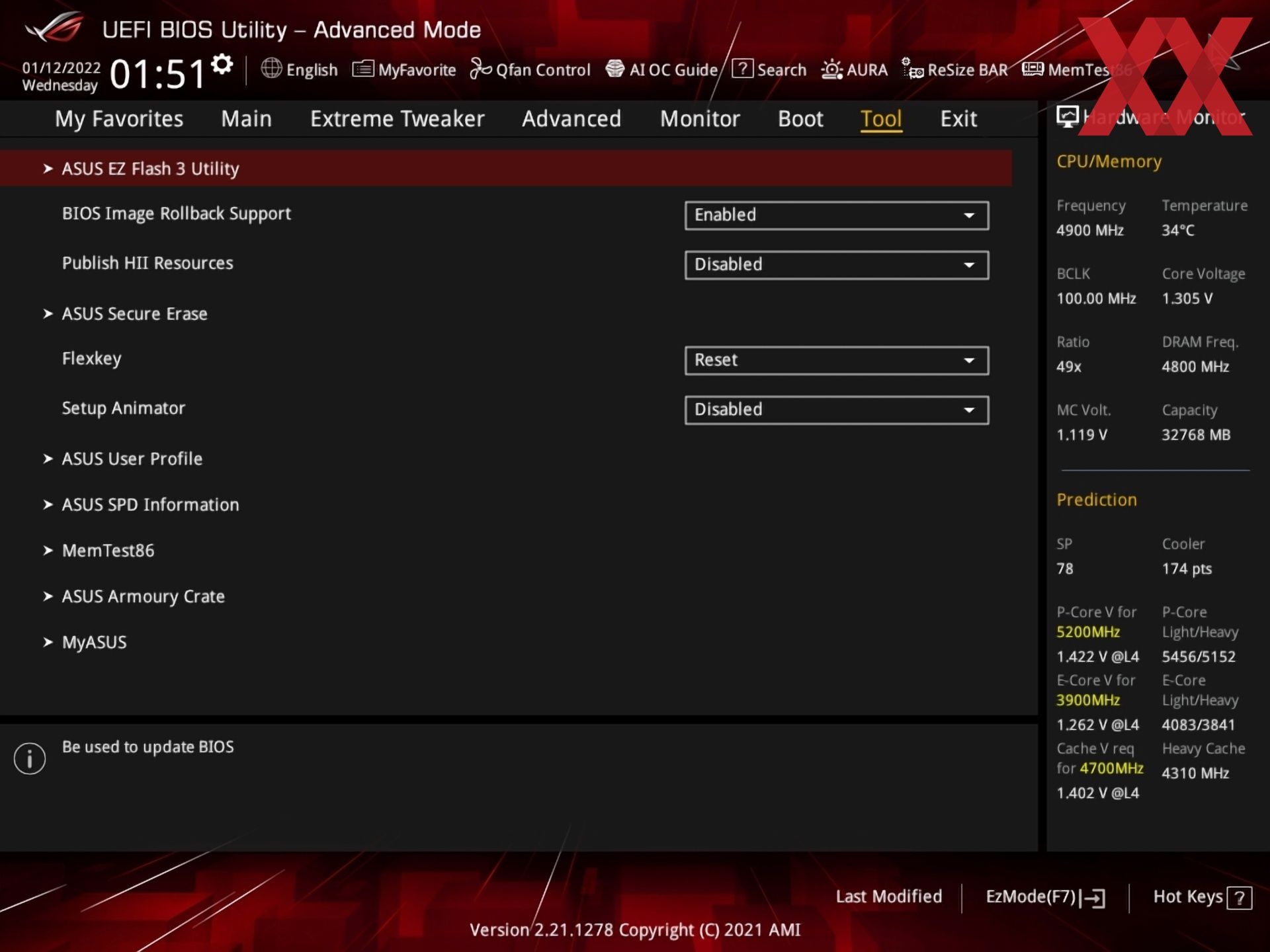Image resolution: width=1270 pixels, height=952 pixels.
Task: Click the Prediction section heading
Action: 1097,500
